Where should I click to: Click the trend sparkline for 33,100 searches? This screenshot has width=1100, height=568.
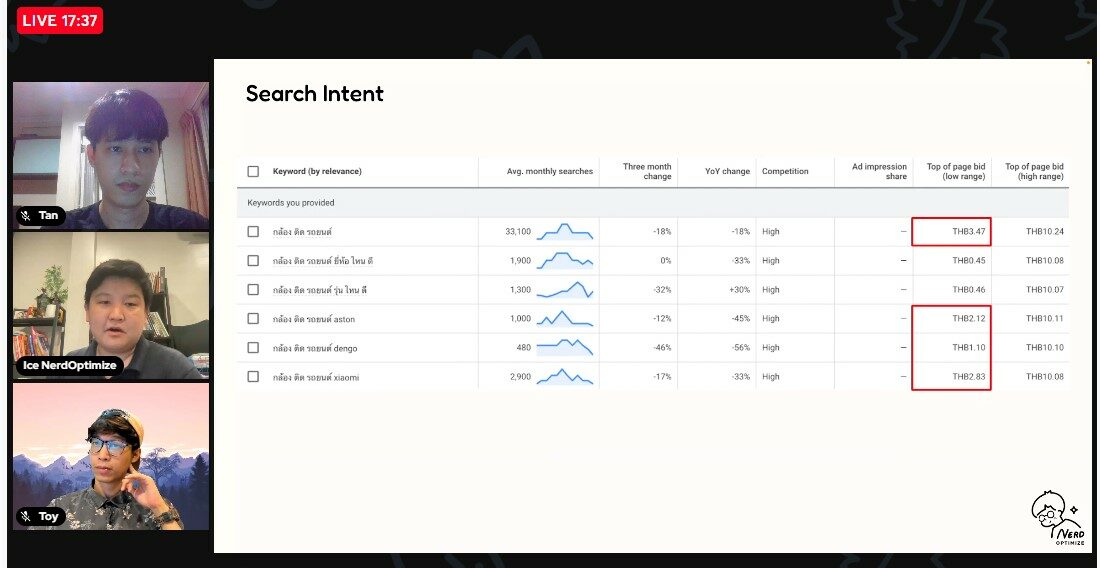565,232
